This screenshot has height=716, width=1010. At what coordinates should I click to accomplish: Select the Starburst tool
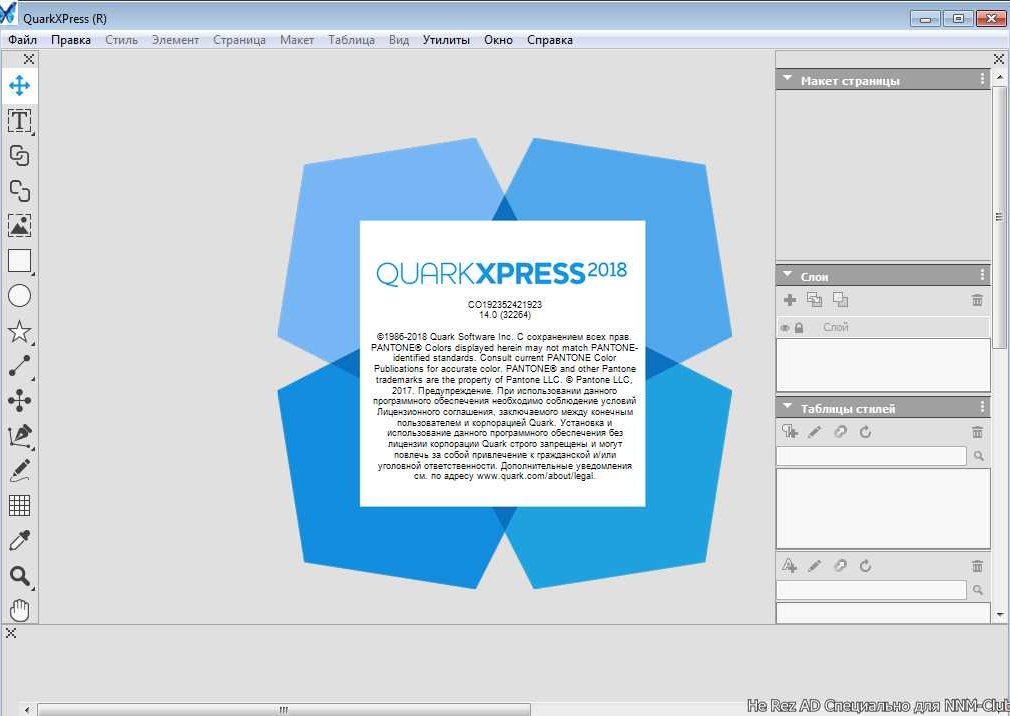point(19,331)
